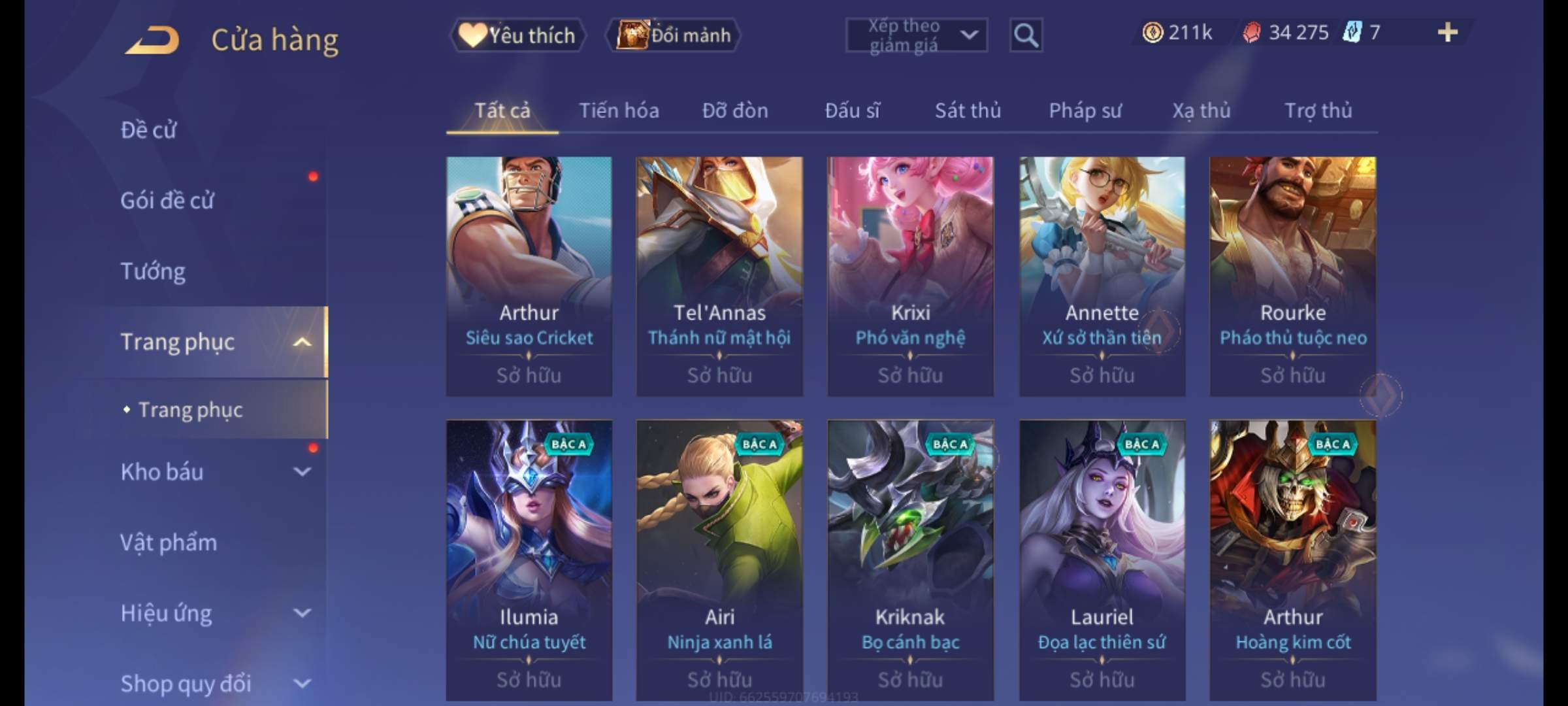Tap the red gem balance 34 275
Image resolution: width=1568 pixels, height=706 pixels.
[x=1286, y=32]
